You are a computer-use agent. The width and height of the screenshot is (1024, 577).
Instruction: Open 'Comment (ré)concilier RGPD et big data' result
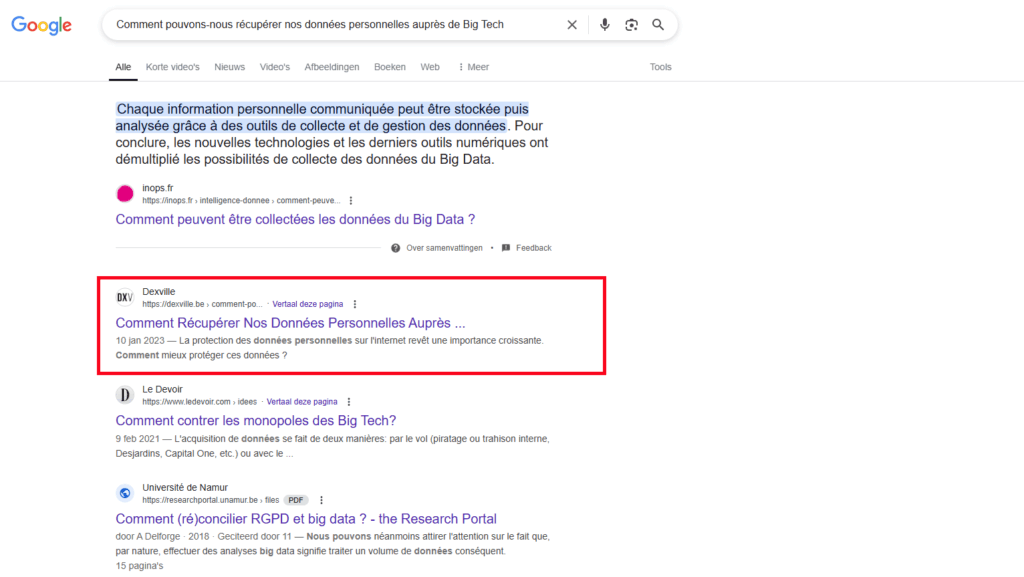tap(306, 519)
